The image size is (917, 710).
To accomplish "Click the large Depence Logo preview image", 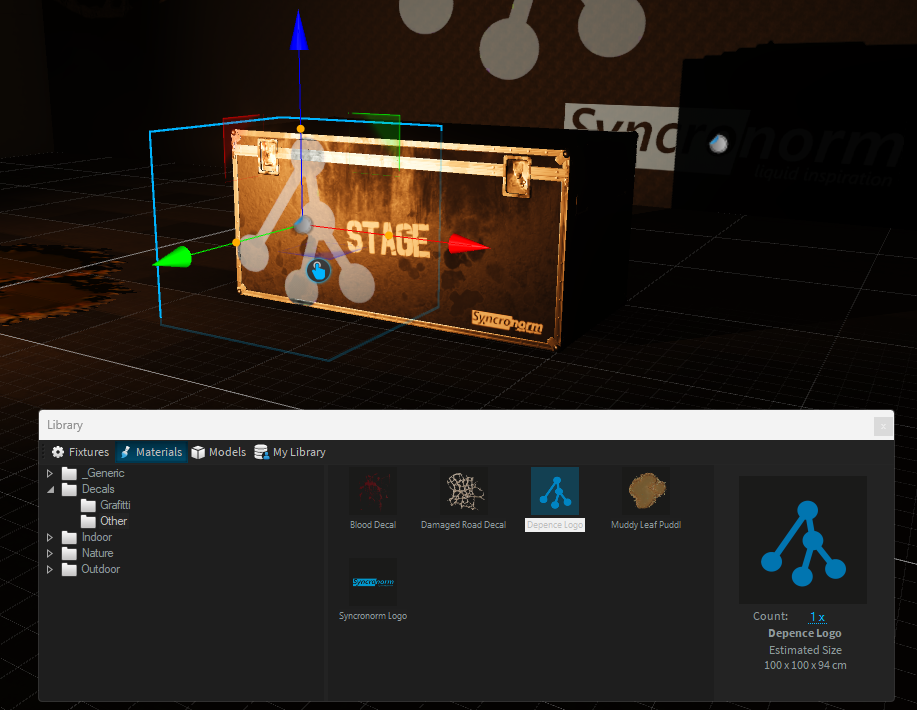I will 803,540.
